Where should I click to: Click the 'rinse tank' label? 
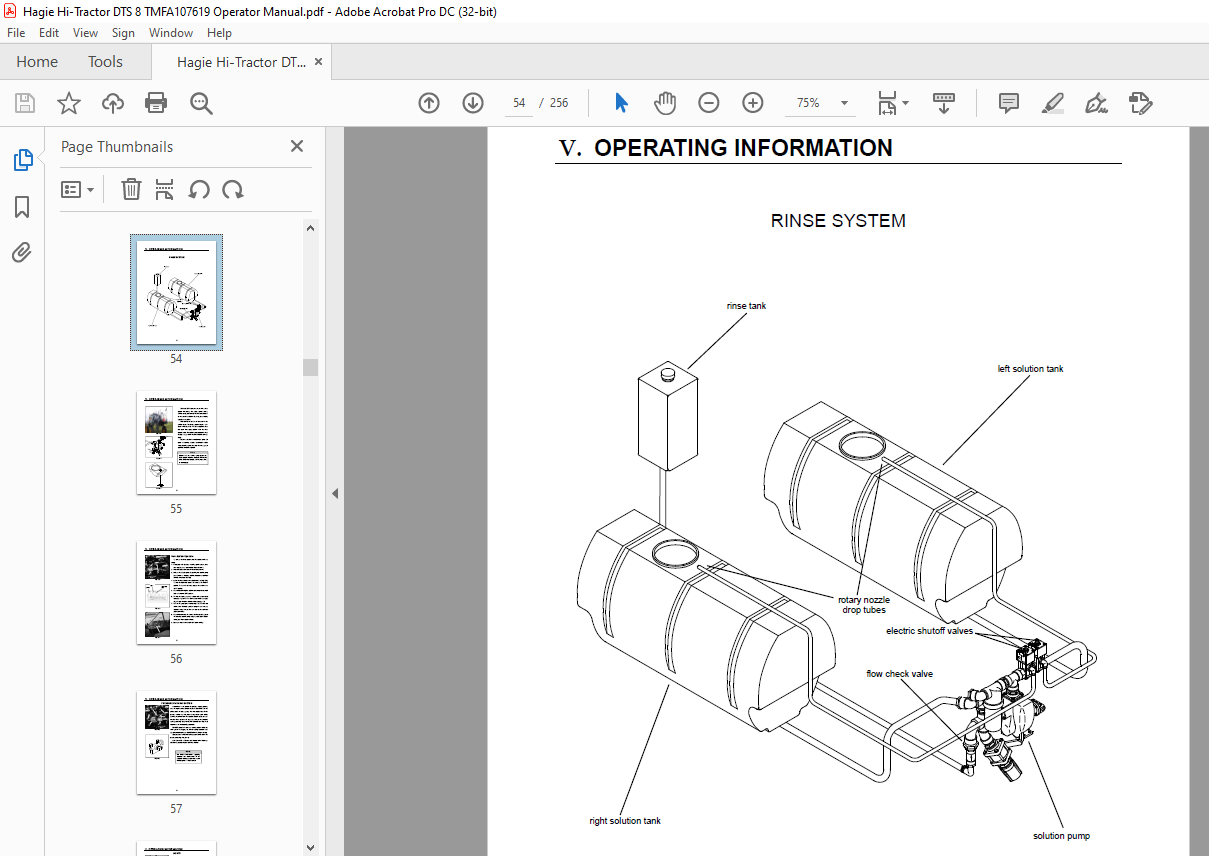pos(746,306)
